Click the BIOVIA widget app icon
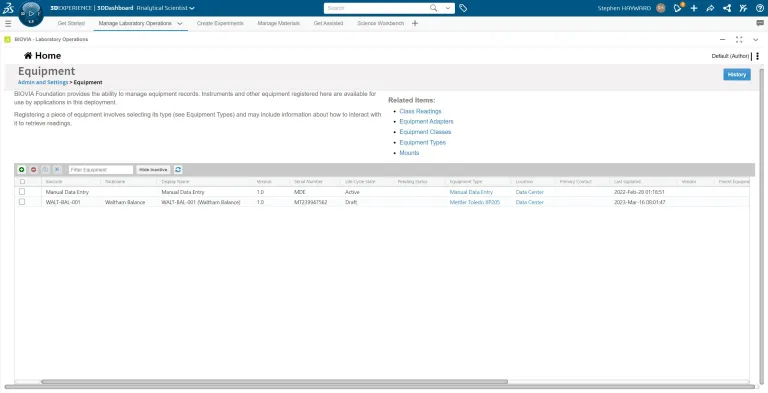The image size is (768, 393). (x=7, y=39)
